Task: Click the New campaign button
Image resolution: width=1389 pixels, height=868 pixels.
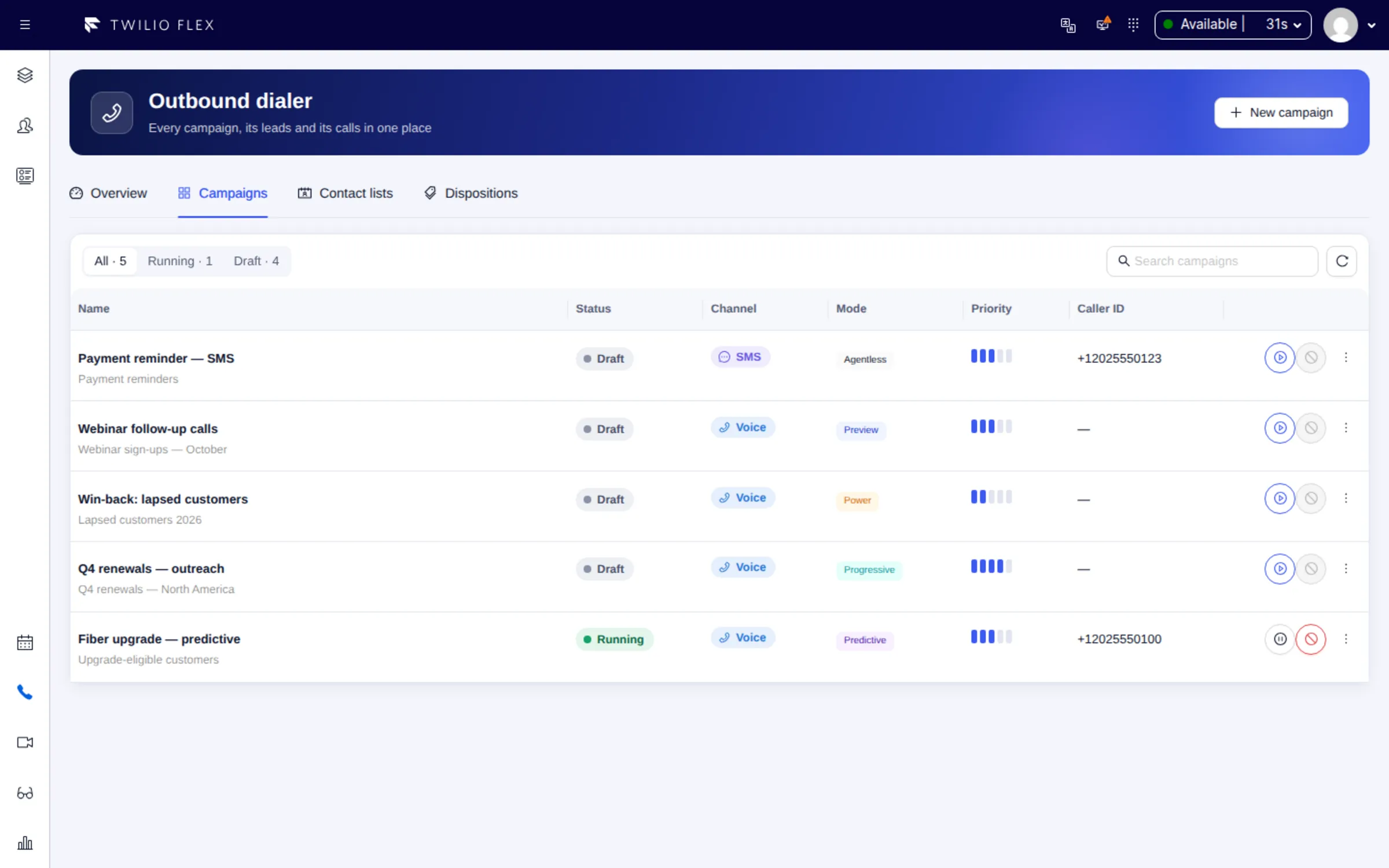Action: (1281, 112)
